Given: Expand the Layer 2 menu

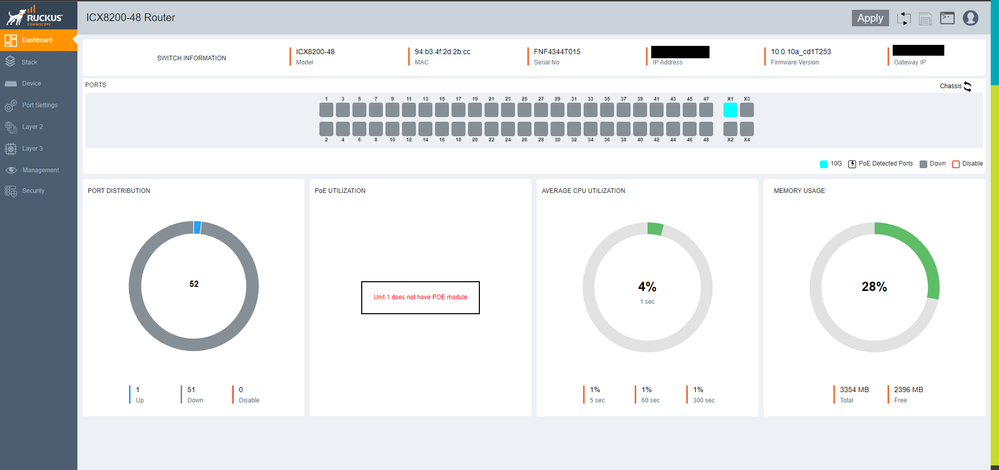Looking at the screenshot, I should pyautogui.click(x=32, y=127).
